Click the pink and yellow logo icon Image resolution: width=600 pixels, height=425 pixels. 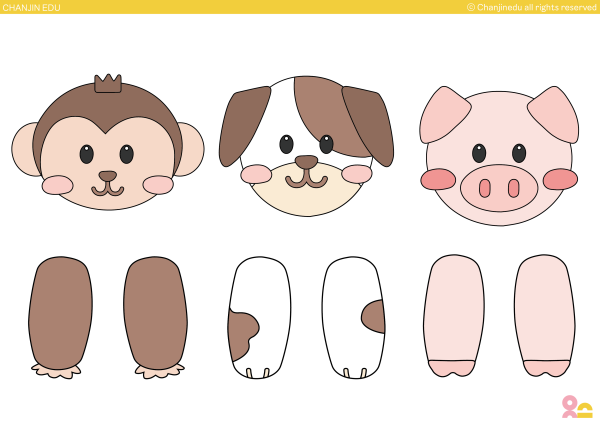click(x=577, y=407)
